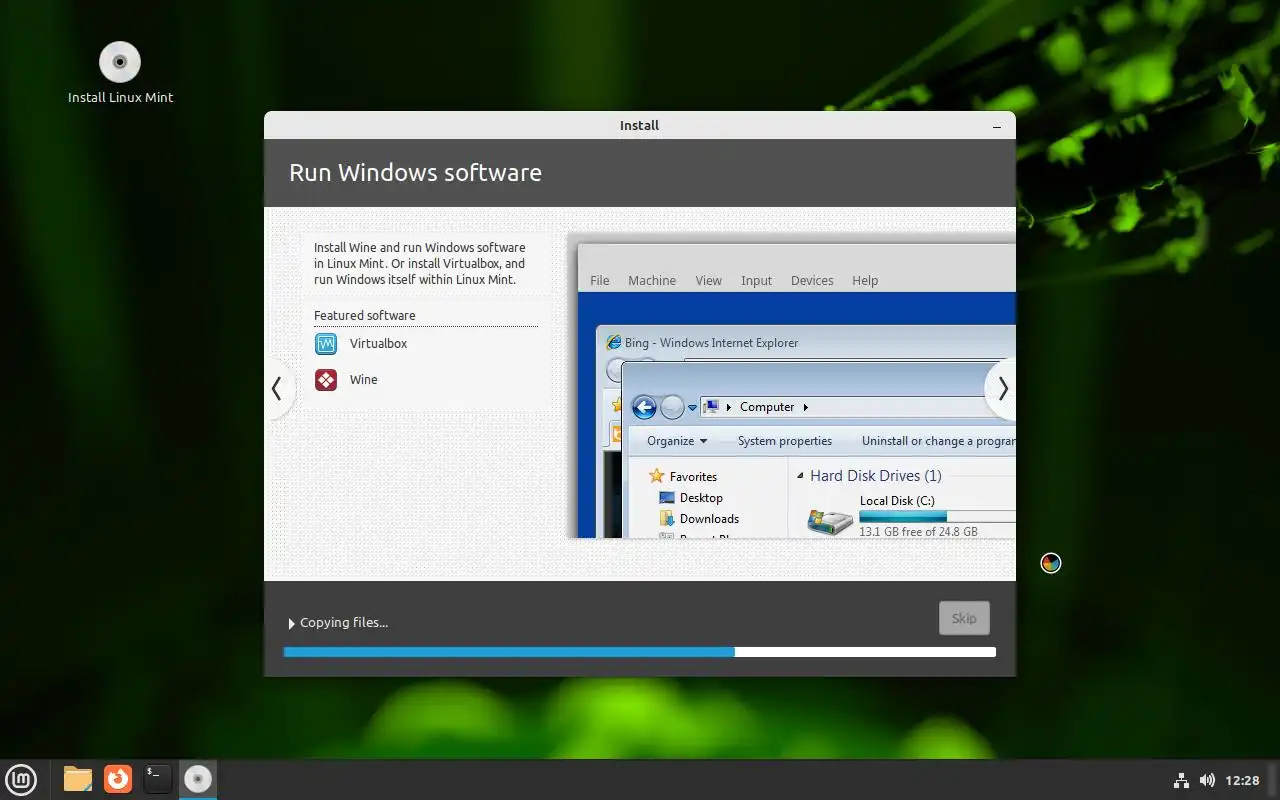Open the Terminal from the panel
The height and width of the screenshot is (800, 1280).
point(158,778)
